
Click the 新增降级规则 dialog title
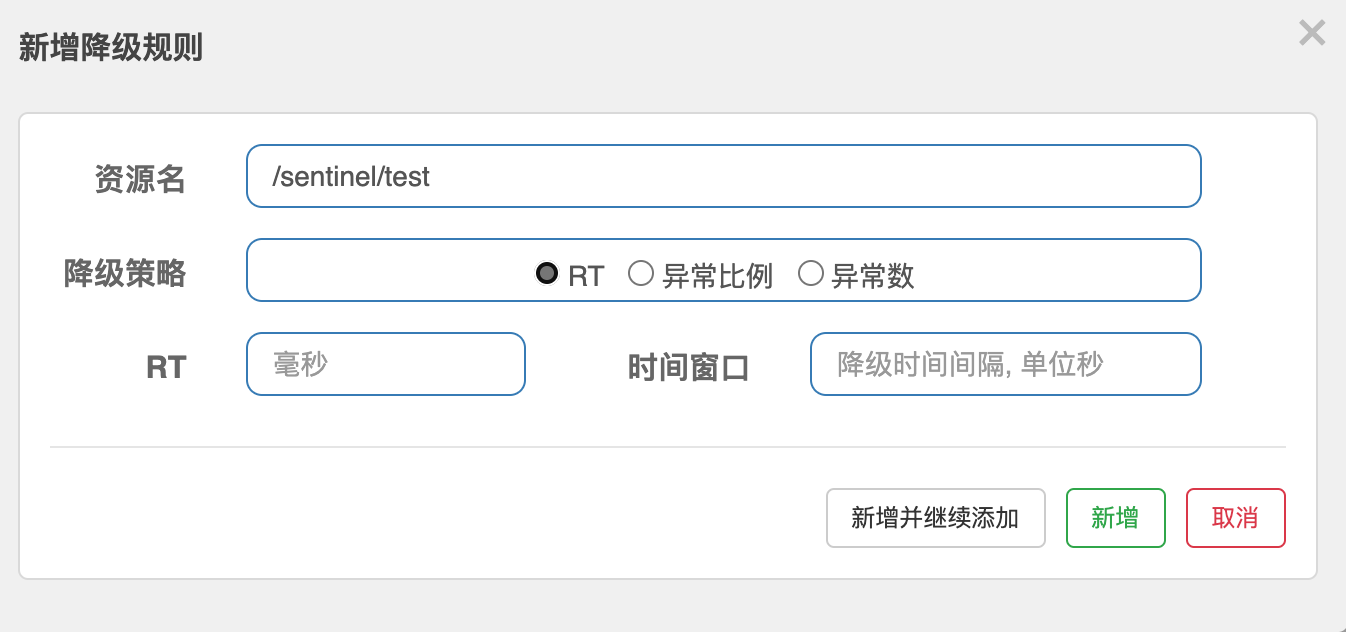[111, 47]
